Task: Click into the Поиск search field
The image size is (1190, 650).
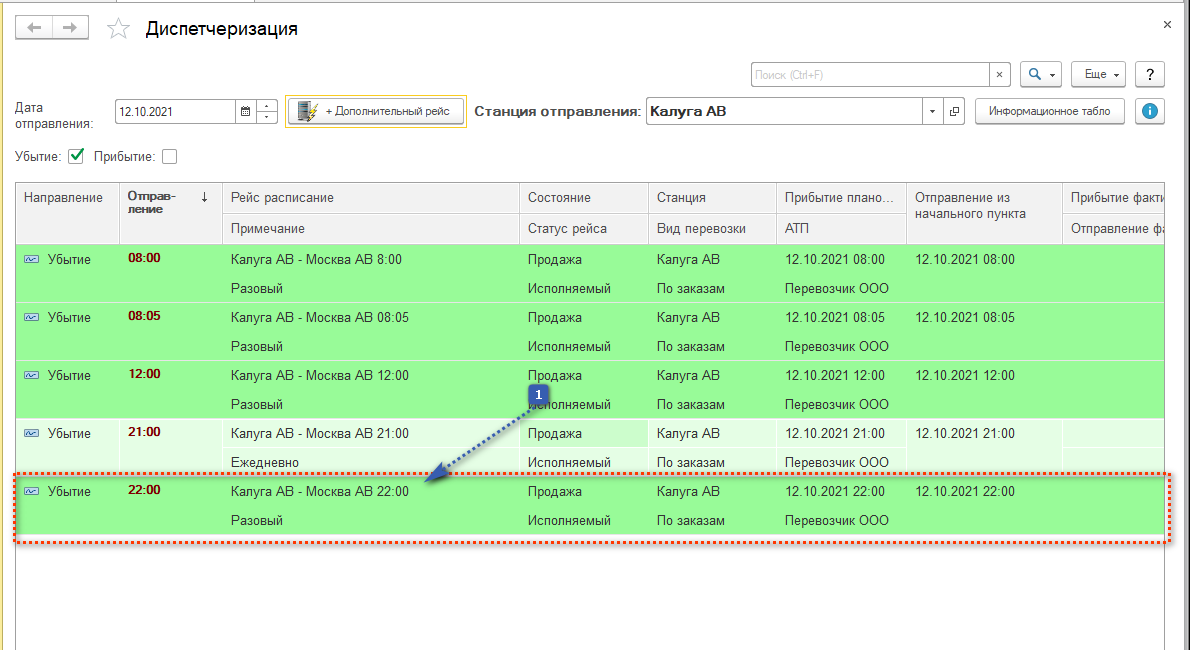Action: coord(870,75)
